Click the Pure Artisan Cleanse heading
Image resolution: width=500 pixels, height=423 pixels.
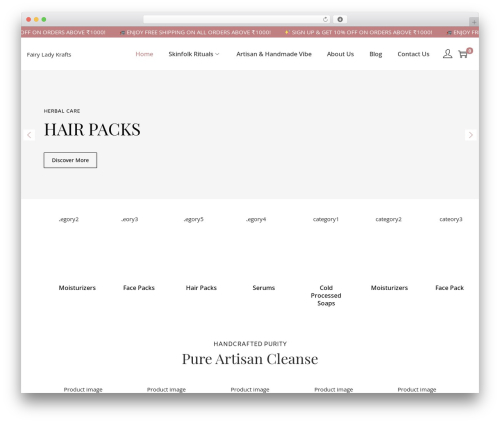click(x=250, y=359)
